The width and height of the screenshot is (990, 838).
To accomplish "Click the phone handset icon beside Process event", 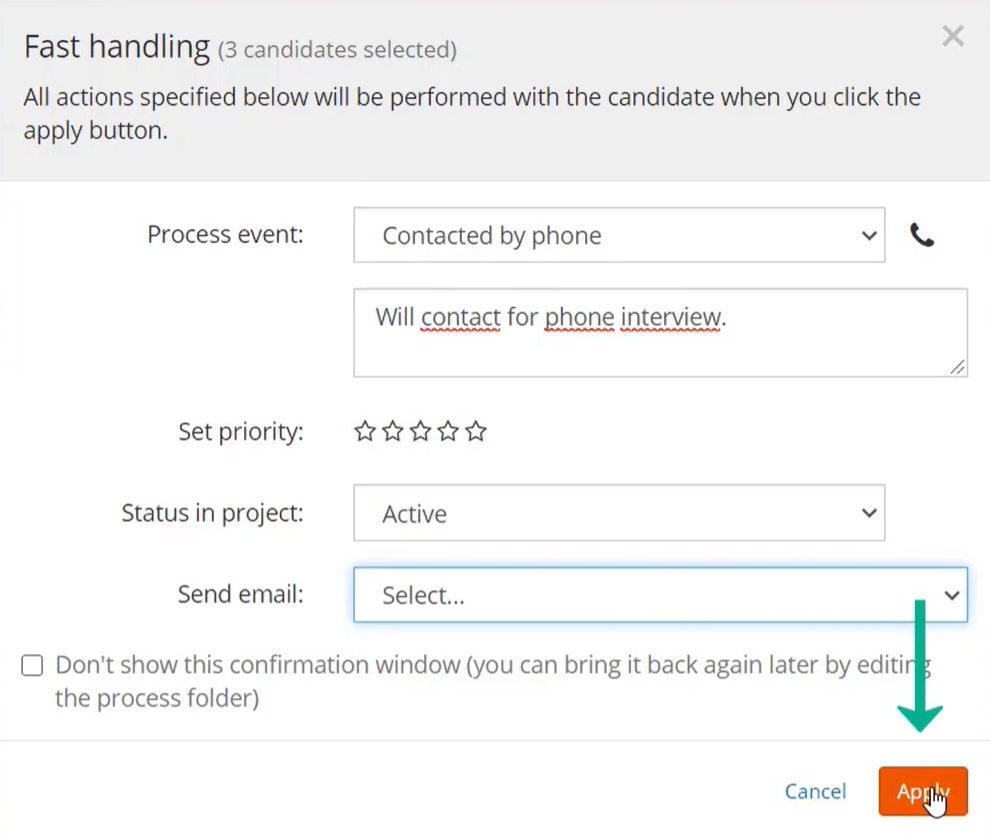I will (x=922, y=236).
